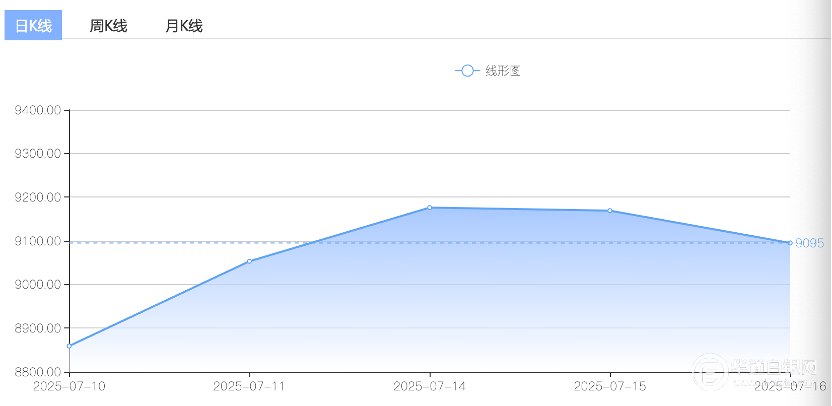
Task: Click the data point for 2025-07-15
Action: click(610, 211)
